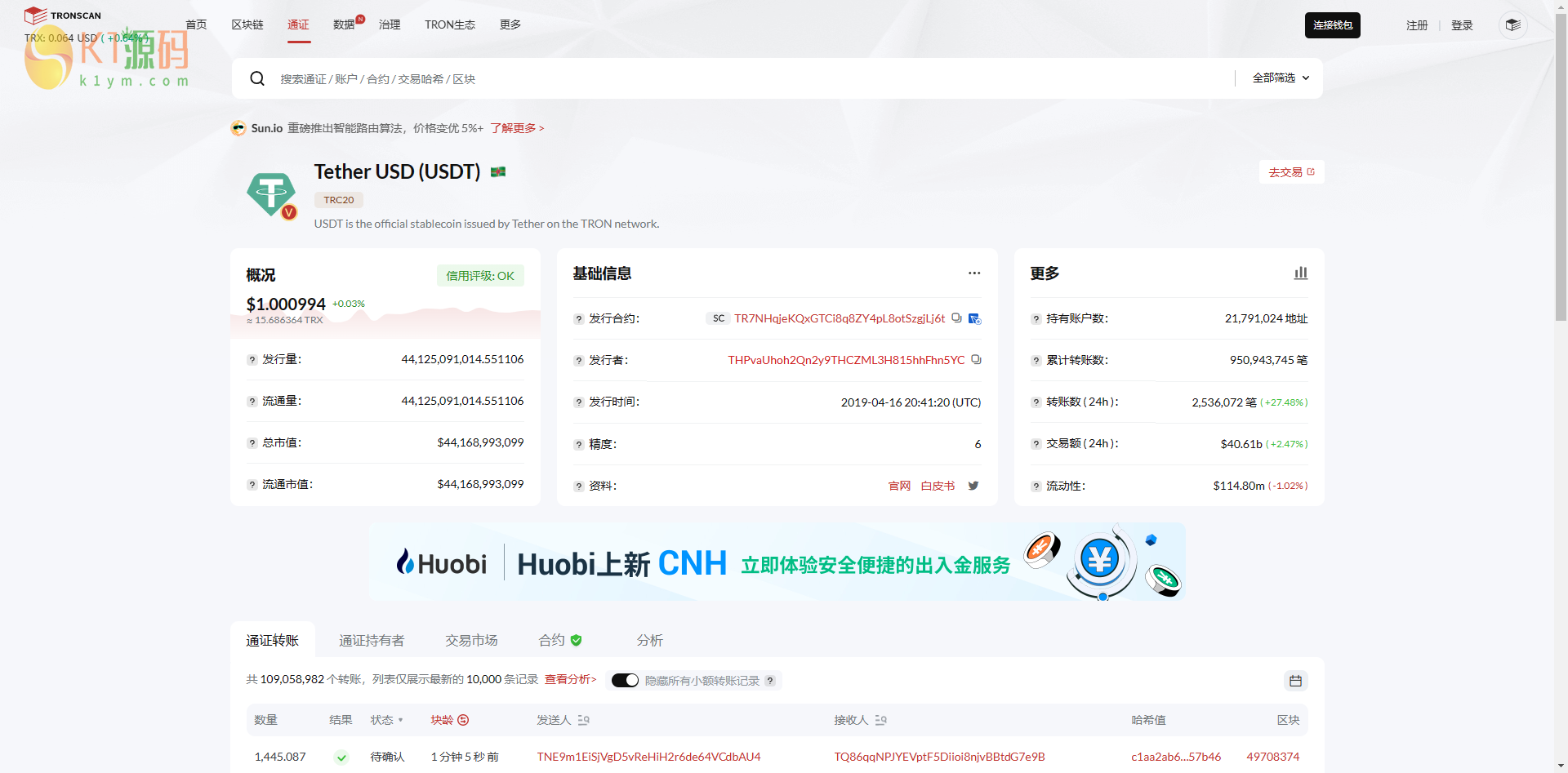The height and width of the screenshot is (773, 1568).
Task: Click the 连接钱包 button
Action: pyautogui.click(x=1333, y=25)
